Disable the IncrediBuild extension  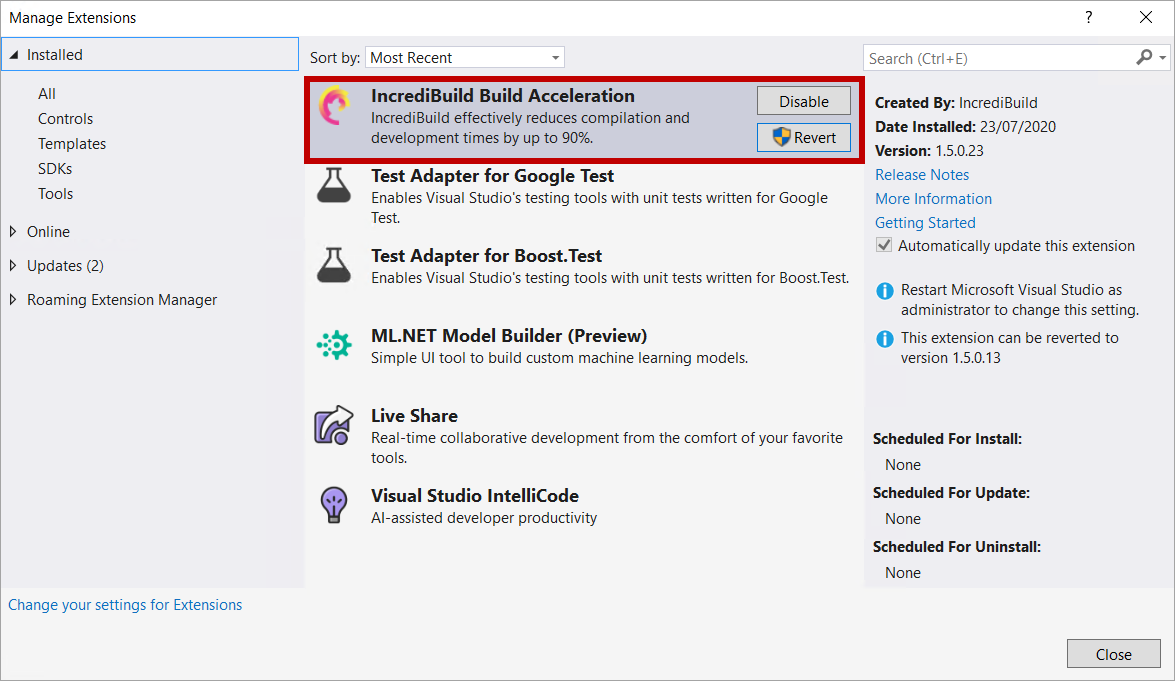(x=804, y=101)
